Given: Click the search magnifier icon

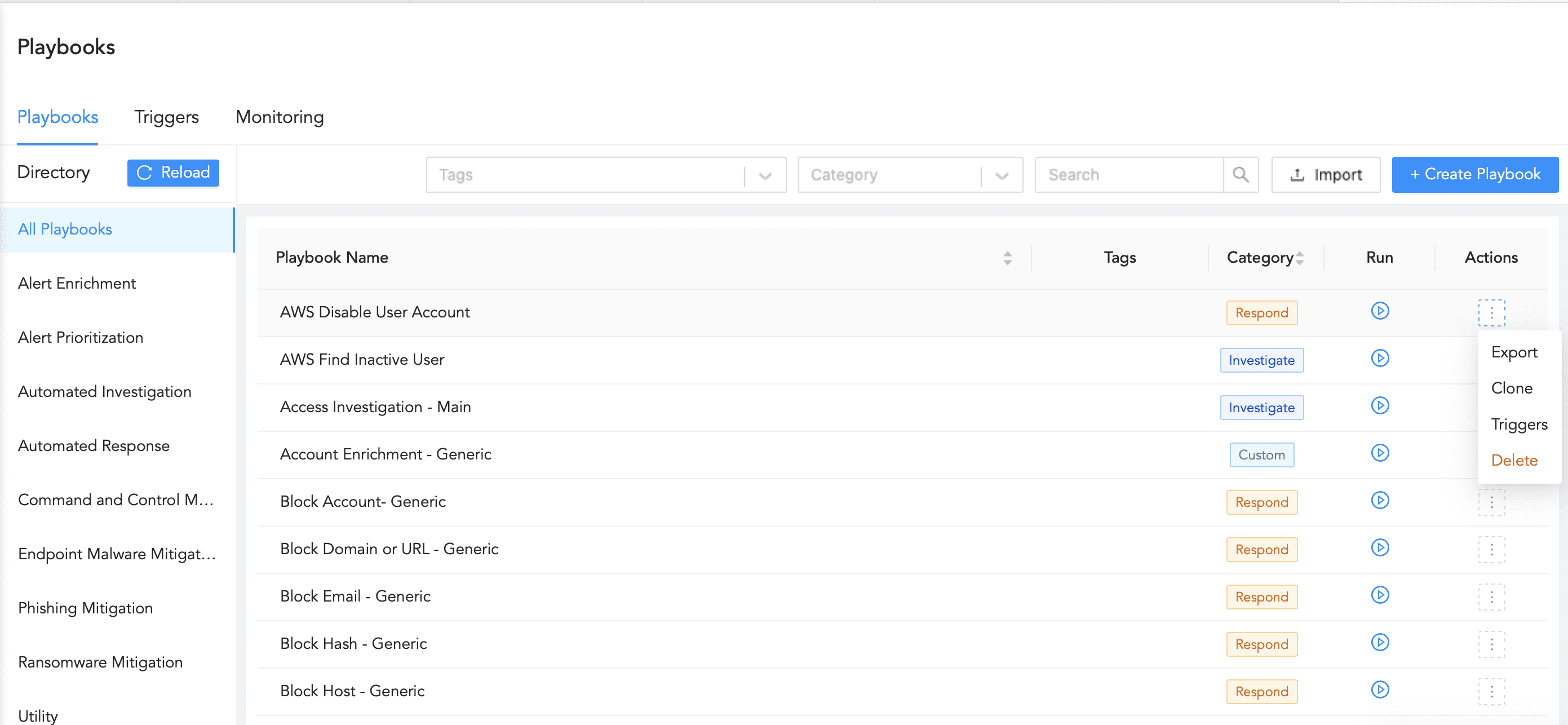Looking at the screenshot, I should click(x=1241, y=175).
